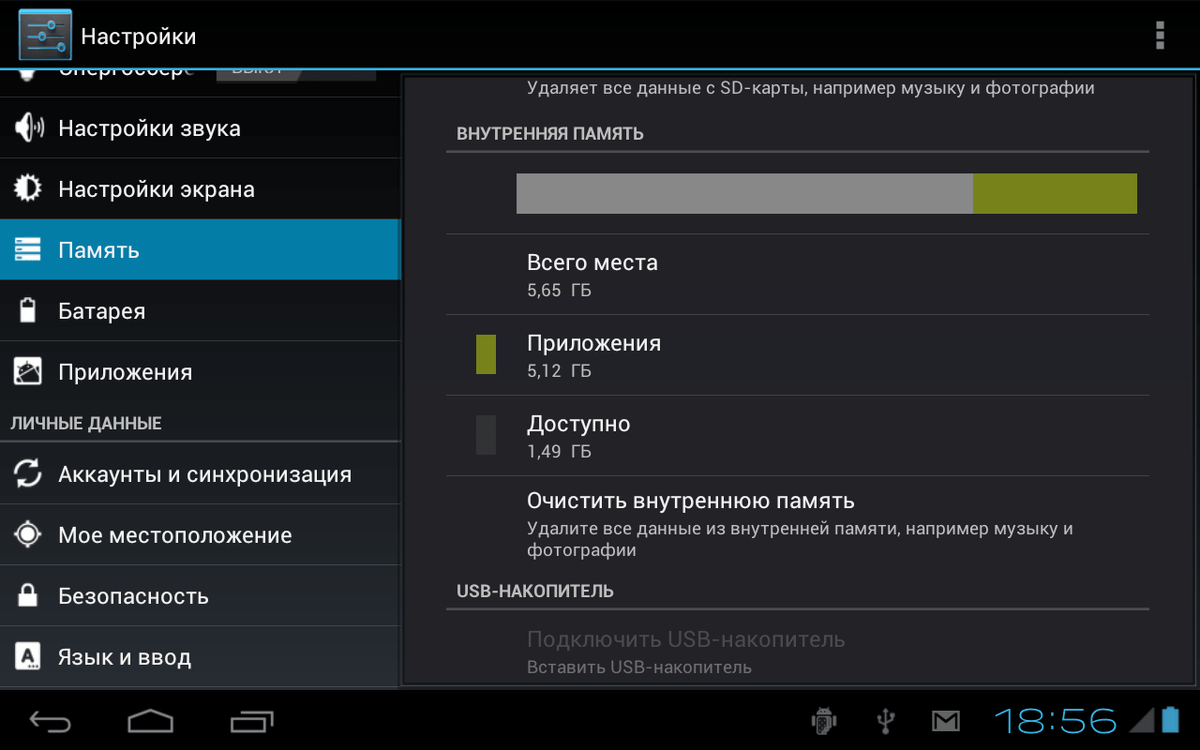Open Настройки экрана display settings
Screen dimensions: 1200x750
pos(200,189)
